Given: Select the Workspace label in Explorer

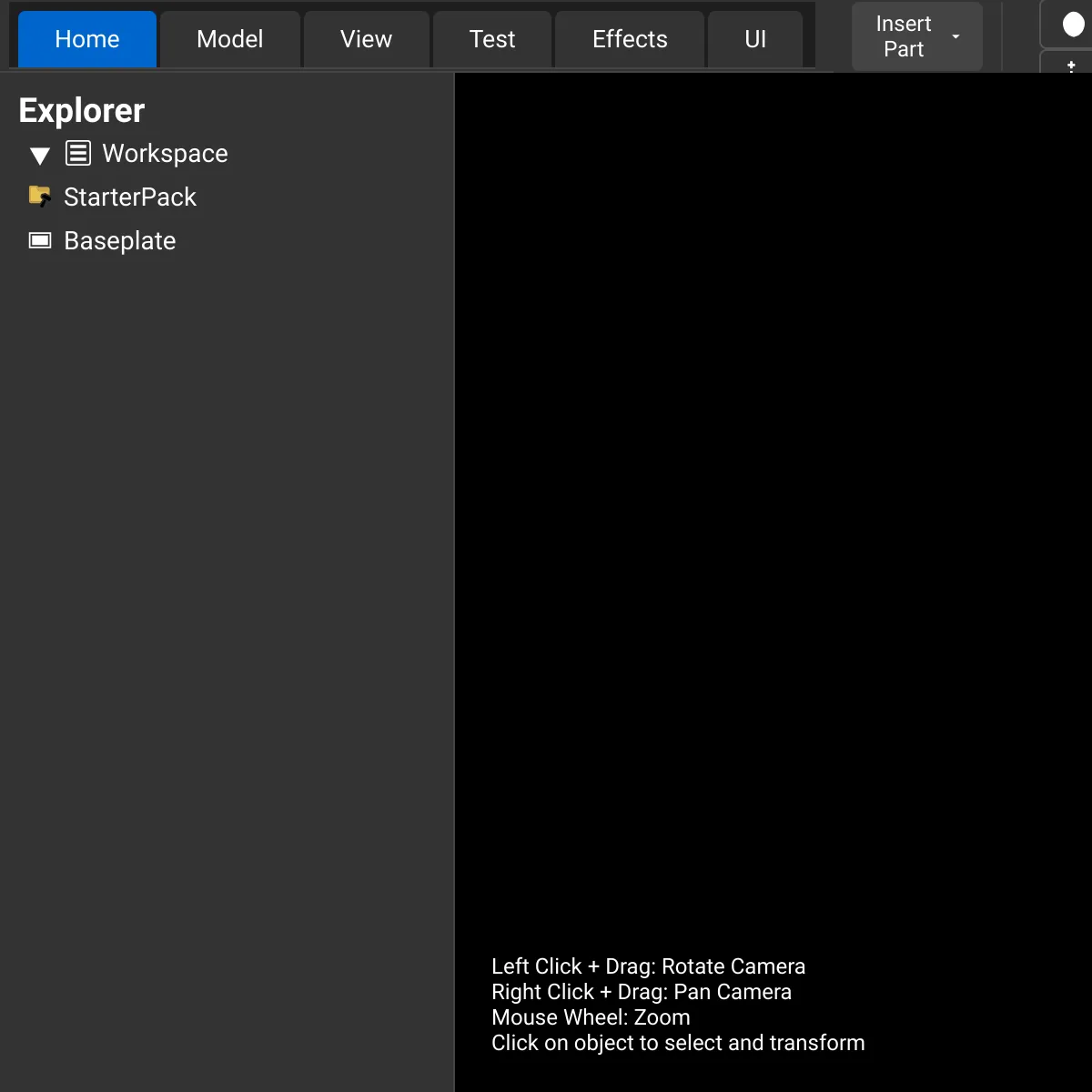Looking at the screenshot, I should 165,154.
